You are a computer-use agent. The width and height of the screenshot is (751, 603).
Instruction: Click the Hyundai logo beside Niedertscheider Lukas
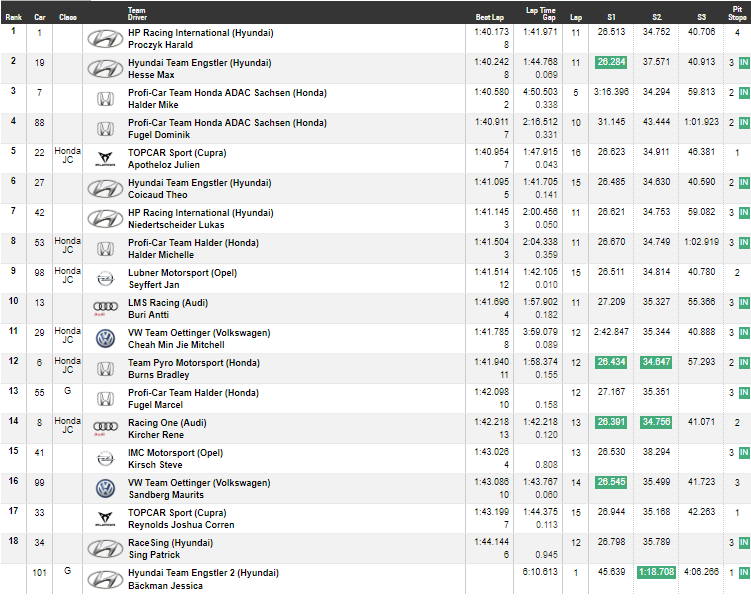coord(105,219)
